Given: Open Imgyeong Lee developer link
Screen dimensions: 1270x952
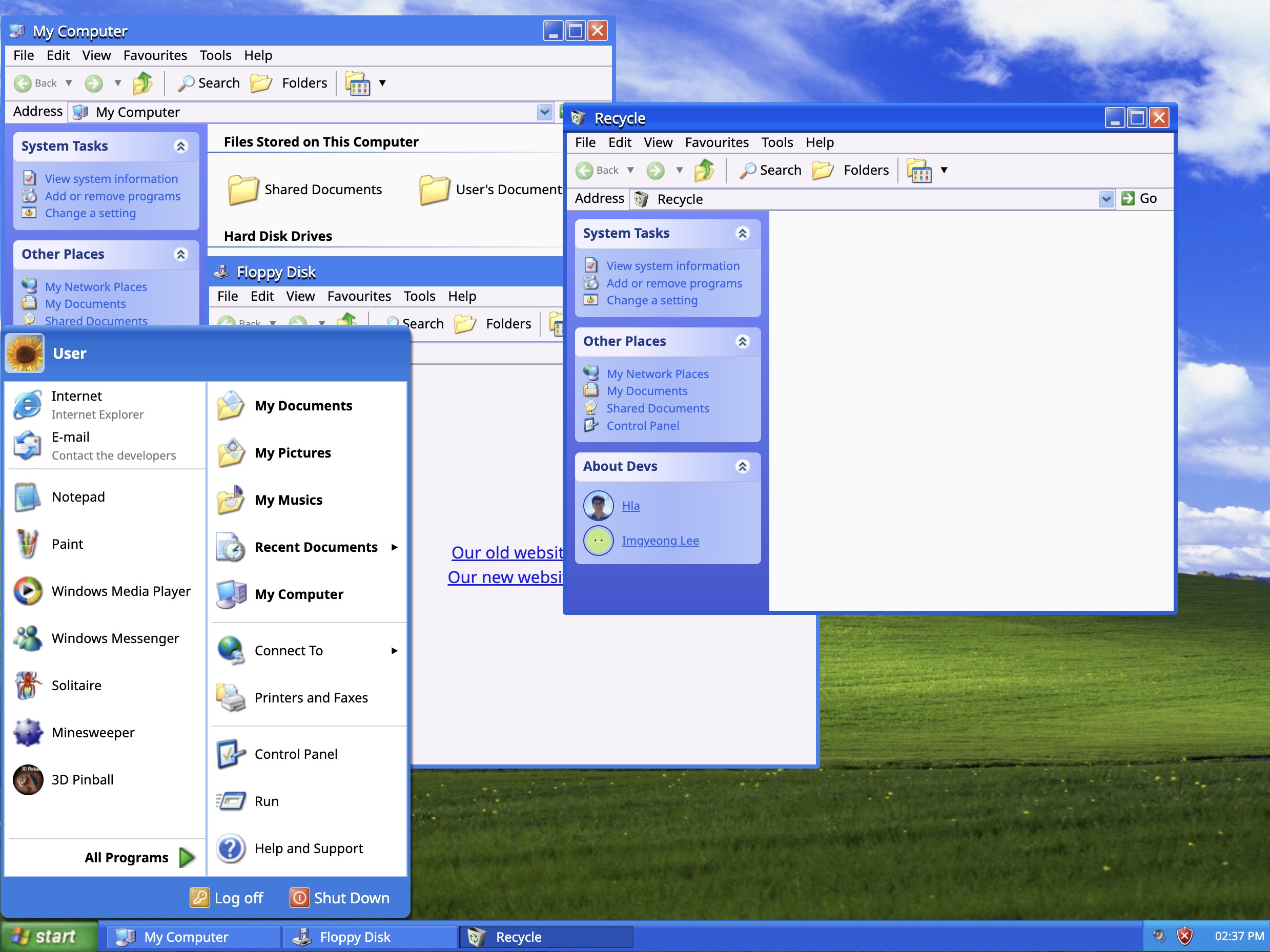Looking at the screenshot, I should [x=660, y=541].
